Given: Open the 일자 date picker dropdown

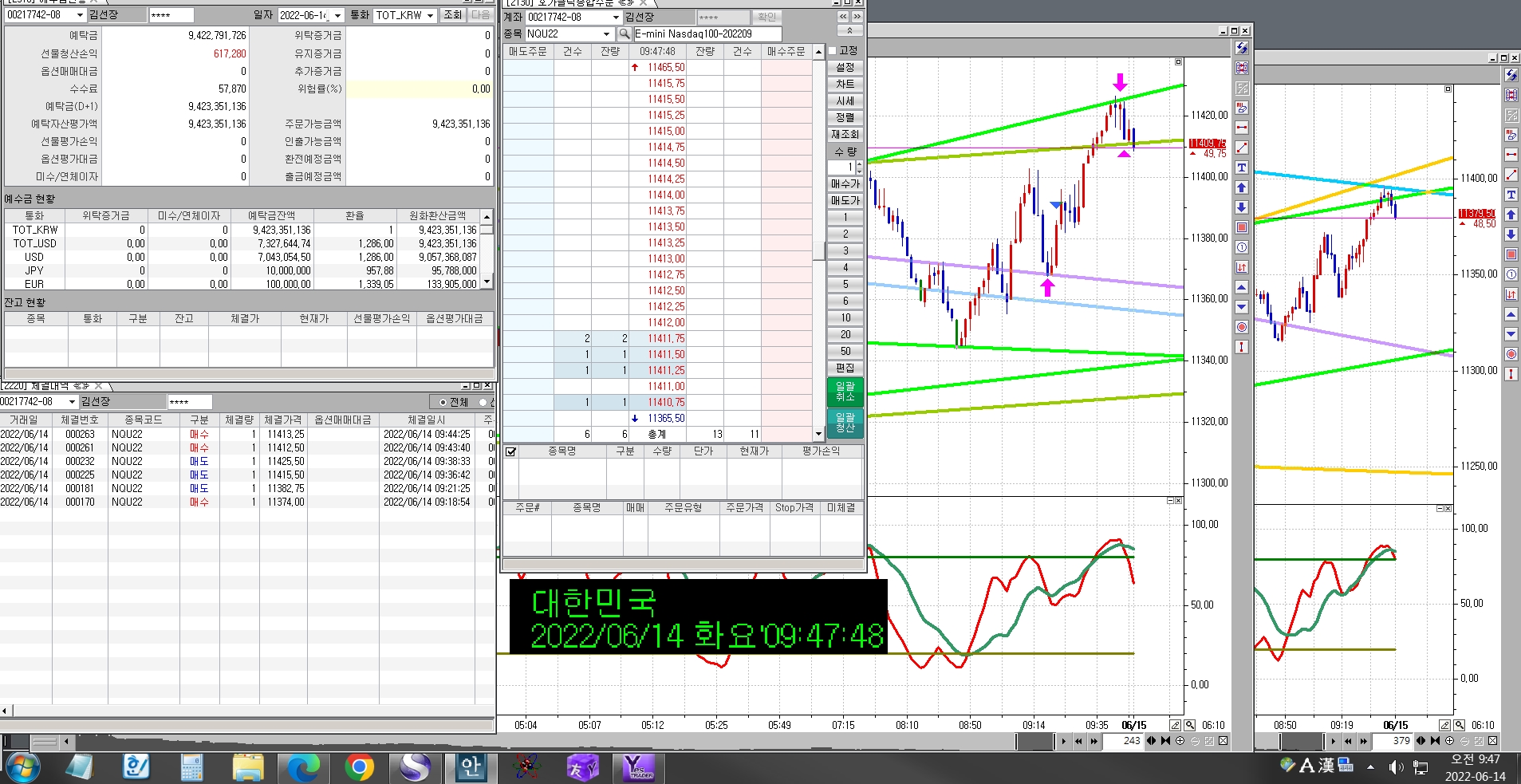Looking at the screenshot, I should tap(337, 15).
